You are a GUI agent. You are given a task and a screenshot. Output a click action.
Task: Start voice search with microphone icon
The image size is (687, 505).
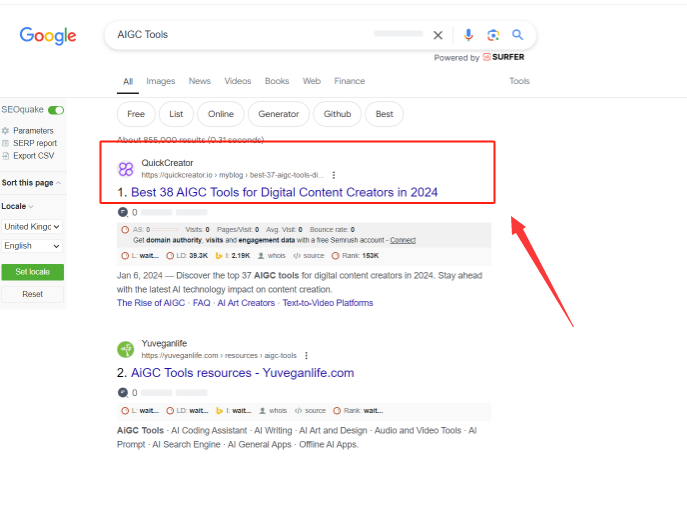click(468, 35)
